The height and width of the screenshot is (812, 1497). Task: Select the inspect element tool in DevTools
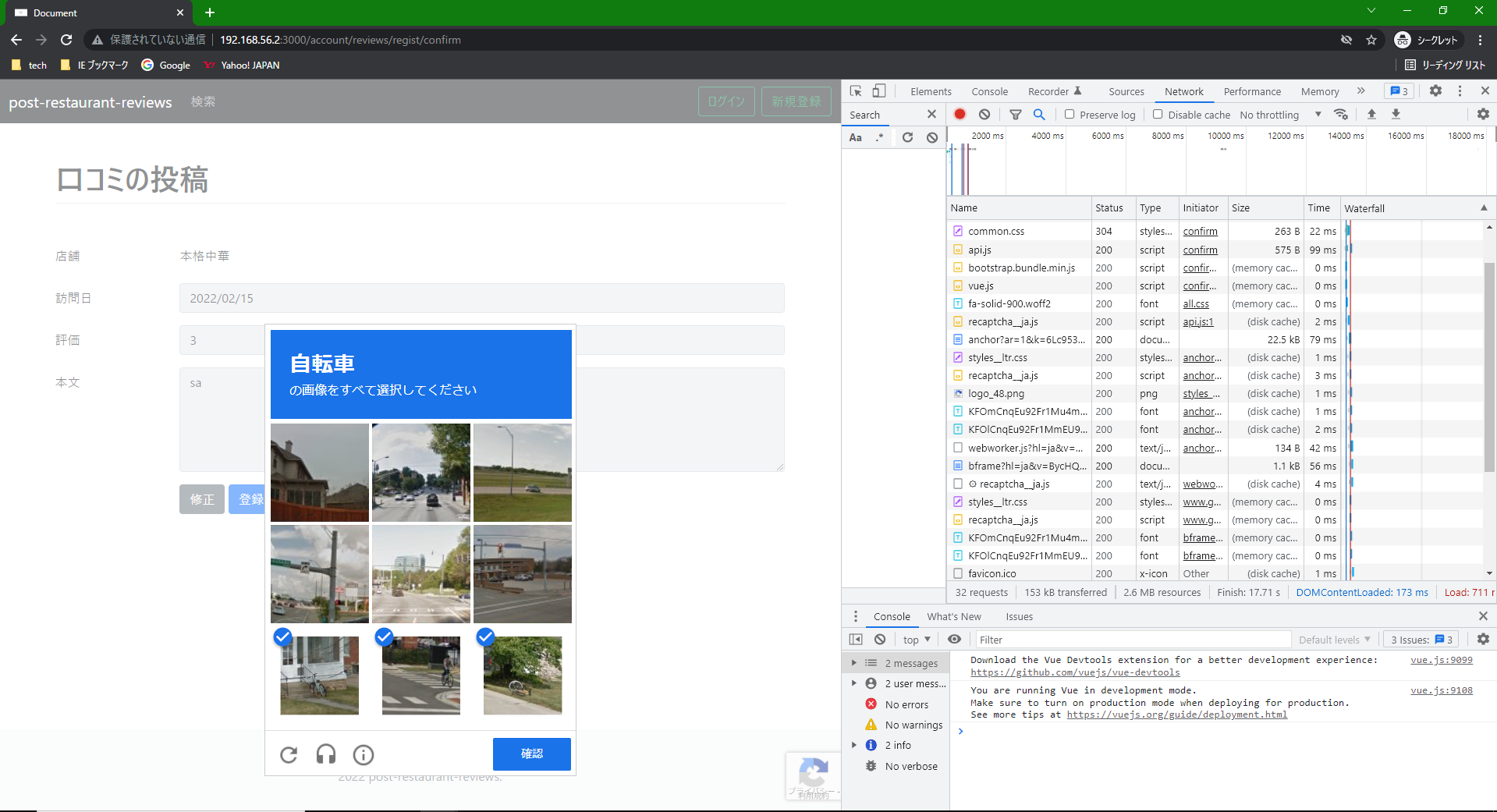(x=856, y=91)
